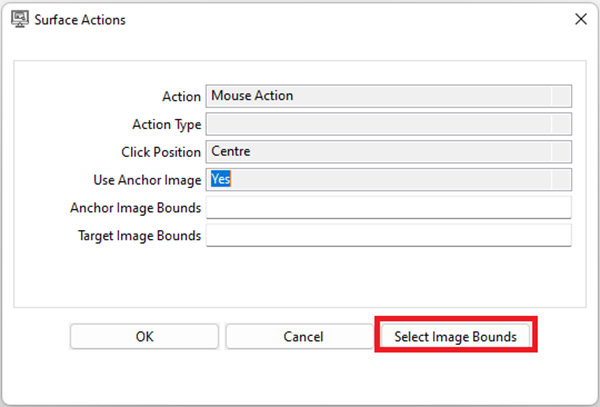
Task: Click the Use Anchor Image label
Action: [146, 180]
